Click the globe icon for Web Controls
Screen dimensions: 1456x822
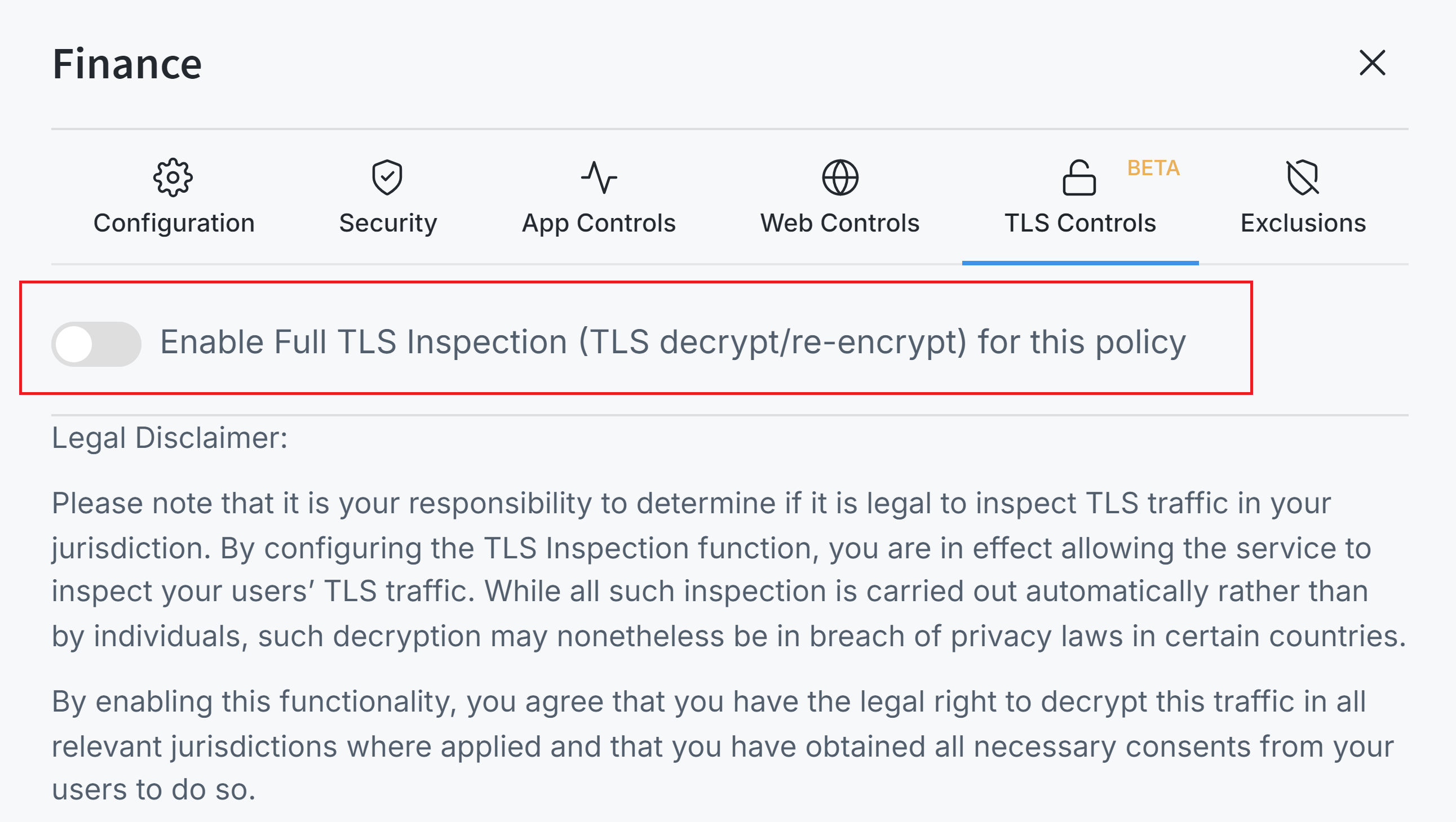click(x=840, y=177)
